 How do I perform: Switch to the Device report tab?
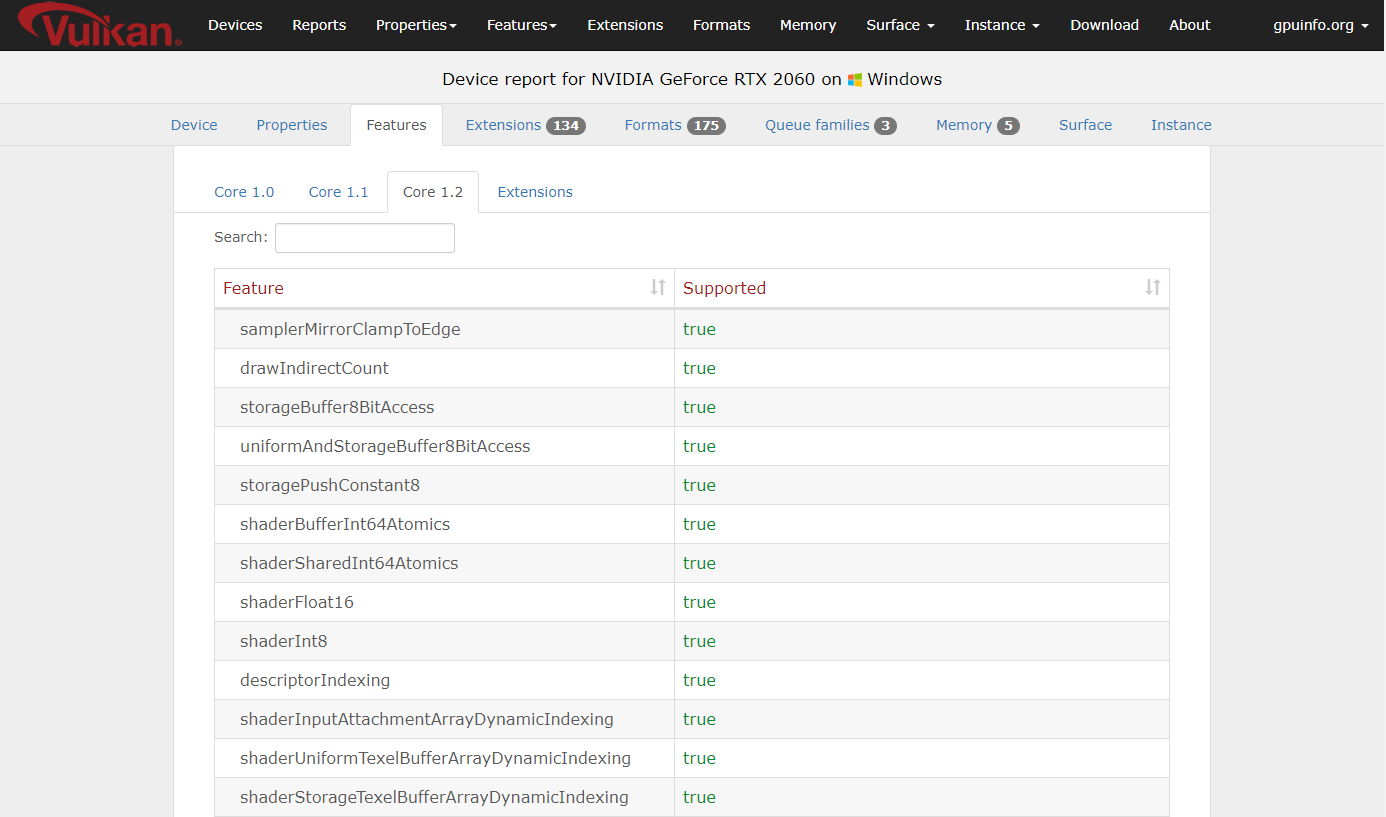tap(194, 125)
